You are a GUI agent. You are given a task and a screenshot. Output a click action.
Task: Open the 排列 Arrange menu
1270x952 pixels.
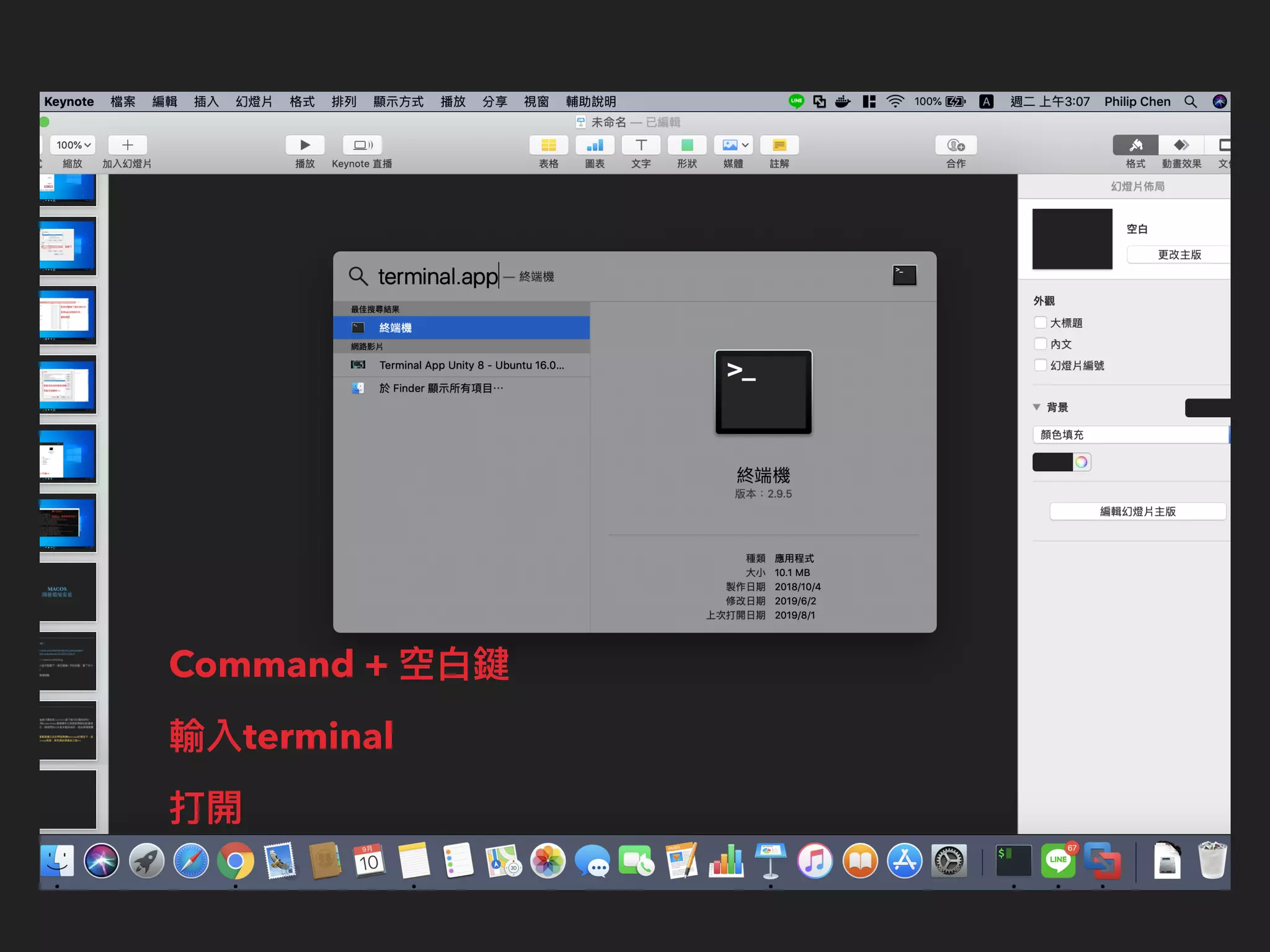(x=344, y=102)
